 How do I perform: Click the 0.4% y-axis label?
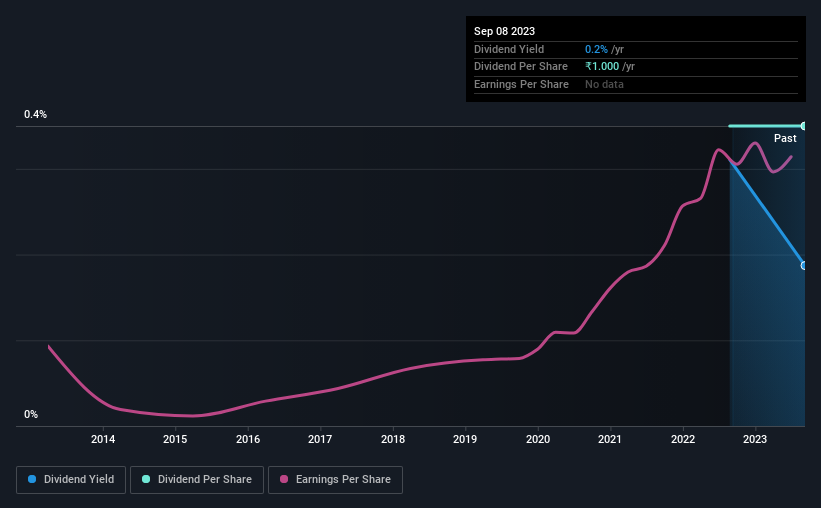point(35,114)
